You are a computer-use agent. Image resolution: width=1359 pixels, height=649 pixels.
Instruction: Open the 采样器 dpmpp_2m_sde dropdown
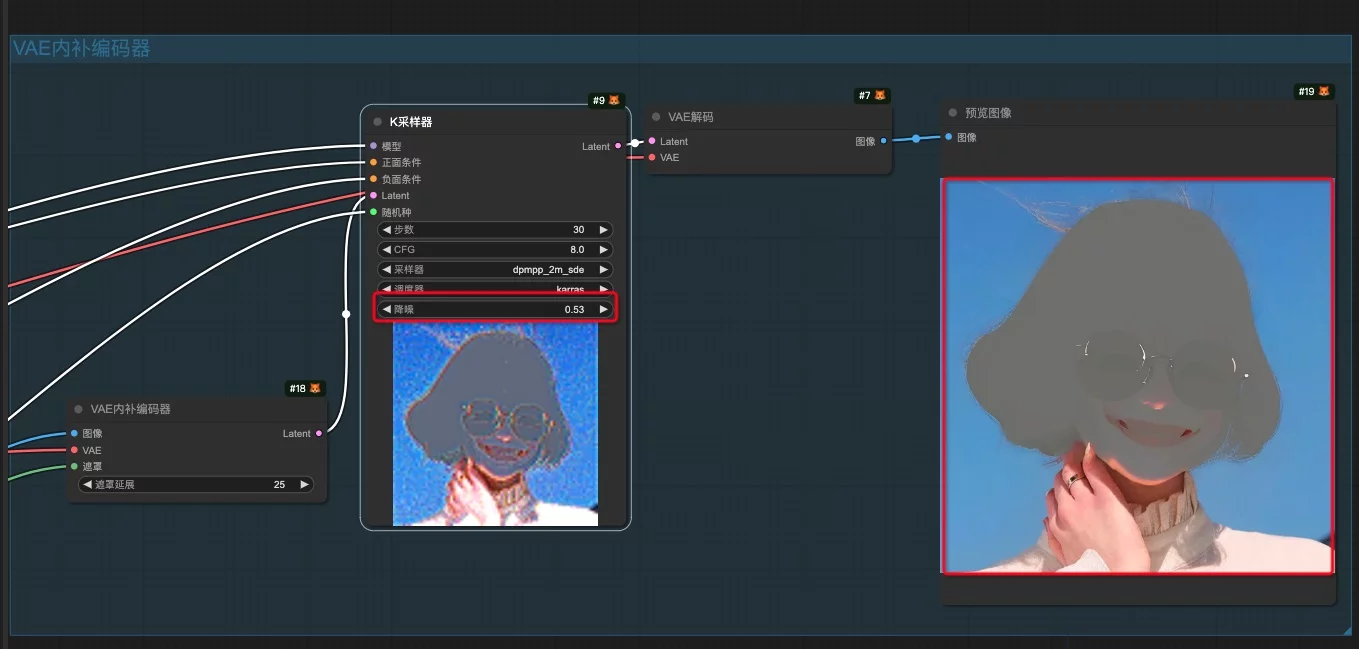click(x=495, y=270)
